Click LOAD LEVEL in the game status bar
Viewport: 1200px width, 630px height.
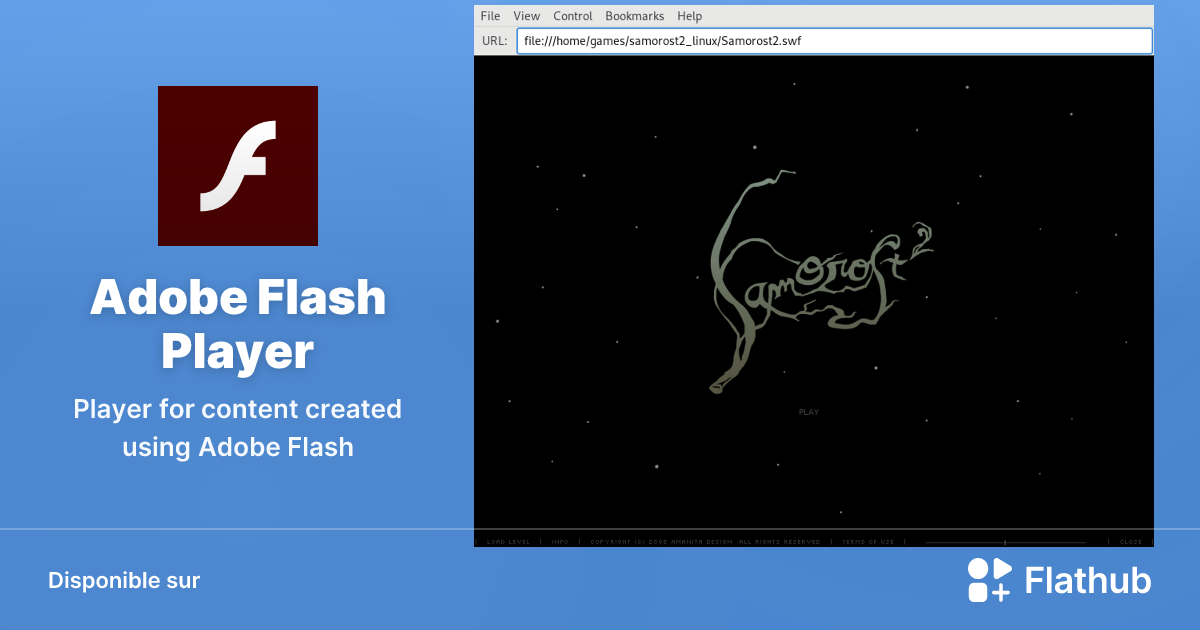(x=509, y=540)
